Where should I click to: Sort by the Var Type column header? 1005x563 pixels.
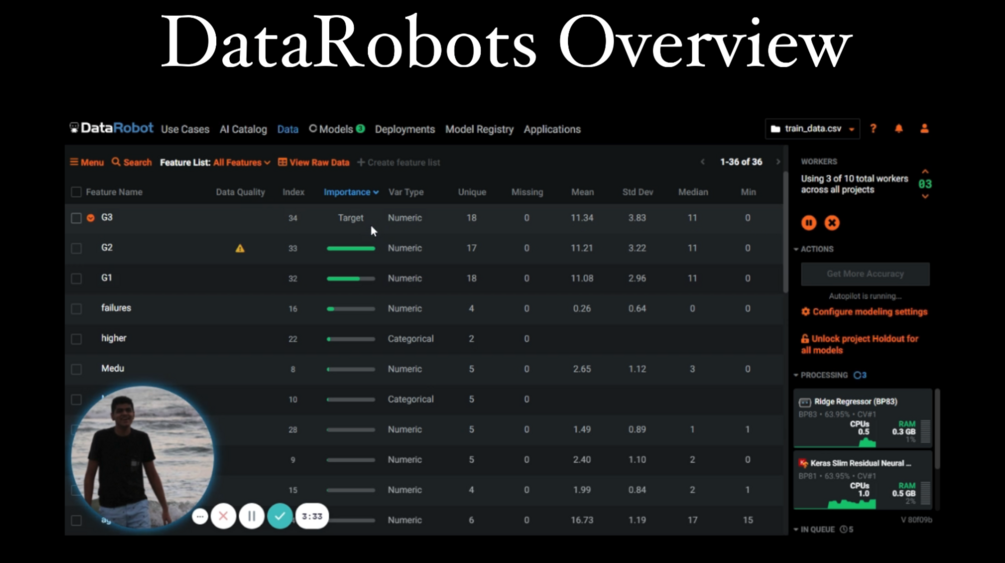click(x=406, y=192)
